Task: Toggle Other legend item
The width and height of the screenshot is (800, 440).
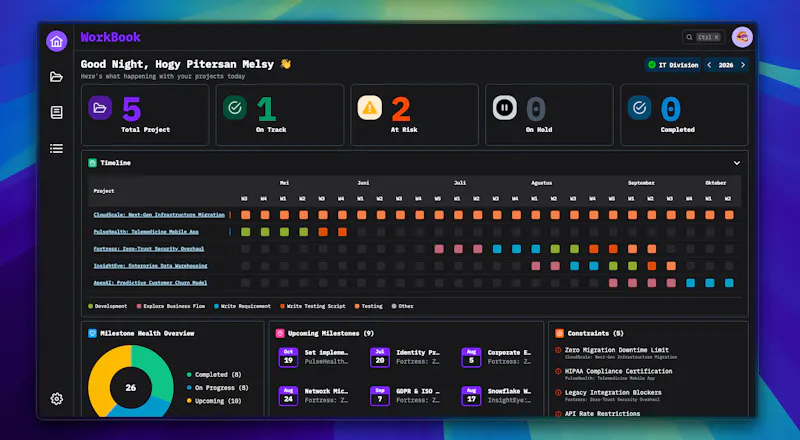Action: pyautogui.click(x=403, y=306)
